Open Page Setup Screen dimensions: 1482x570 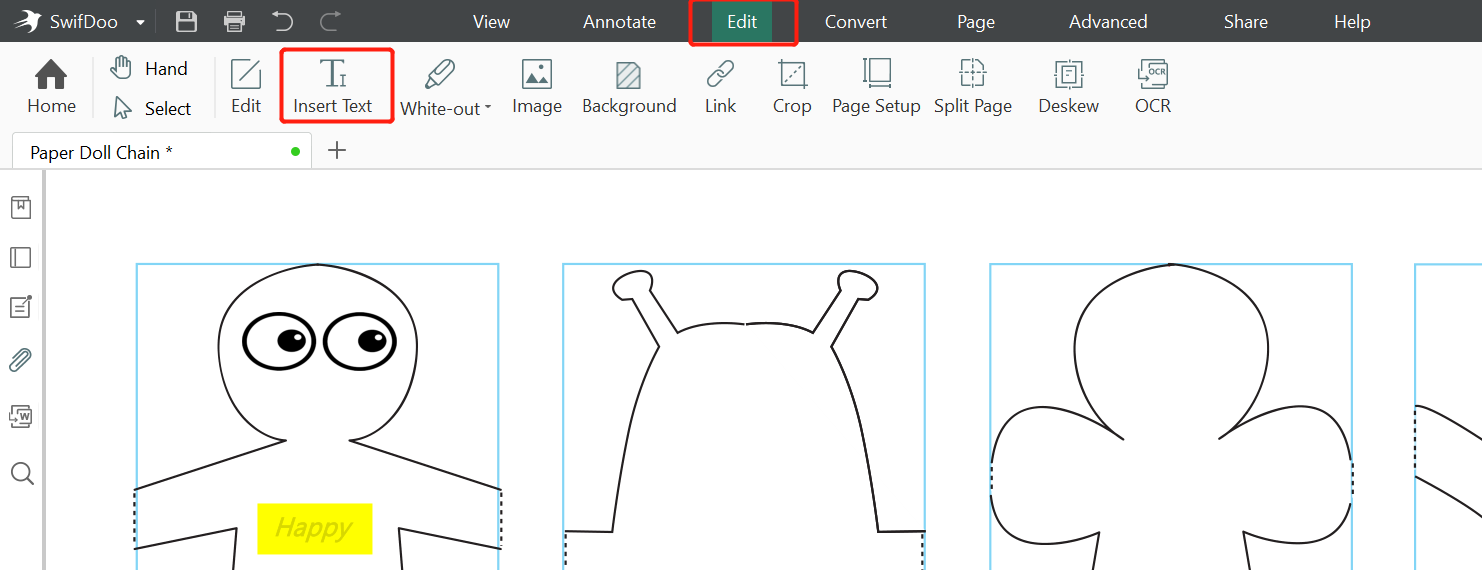(x=876, y=87)
